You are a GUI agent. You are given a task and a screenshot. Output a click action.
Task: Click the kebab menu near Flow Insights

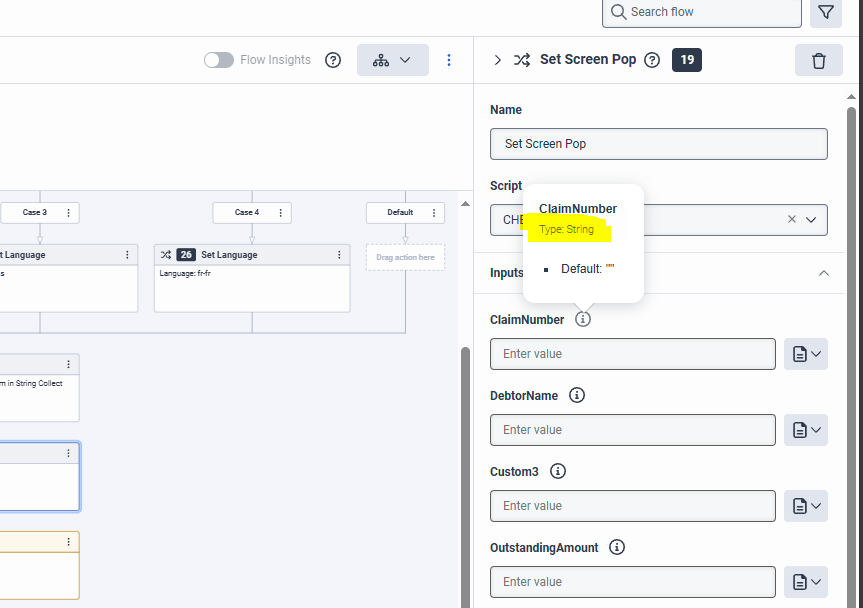point(448,60)
